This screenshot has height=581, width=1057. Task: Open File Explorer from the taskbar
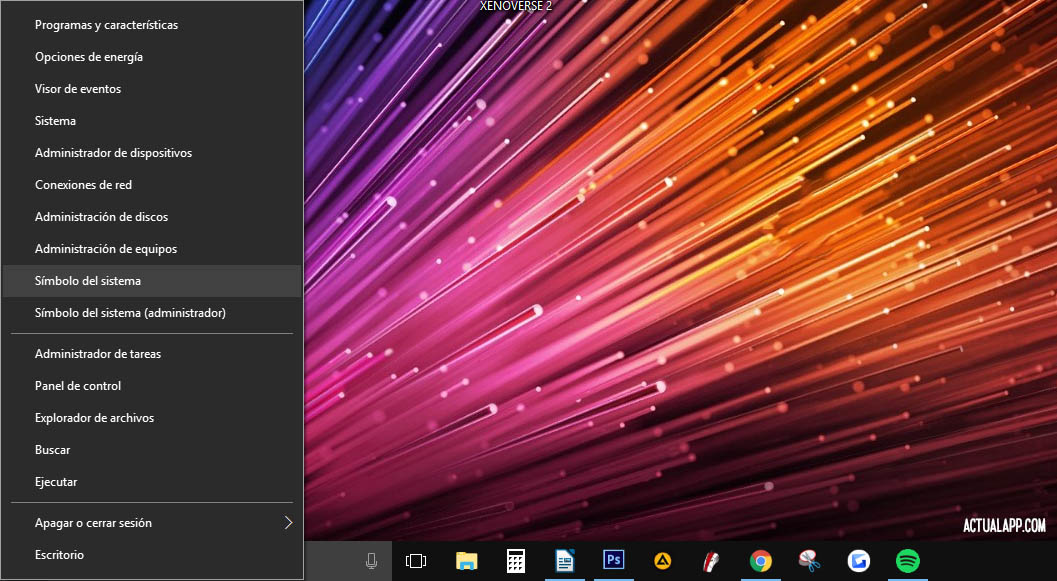point(466,561)
